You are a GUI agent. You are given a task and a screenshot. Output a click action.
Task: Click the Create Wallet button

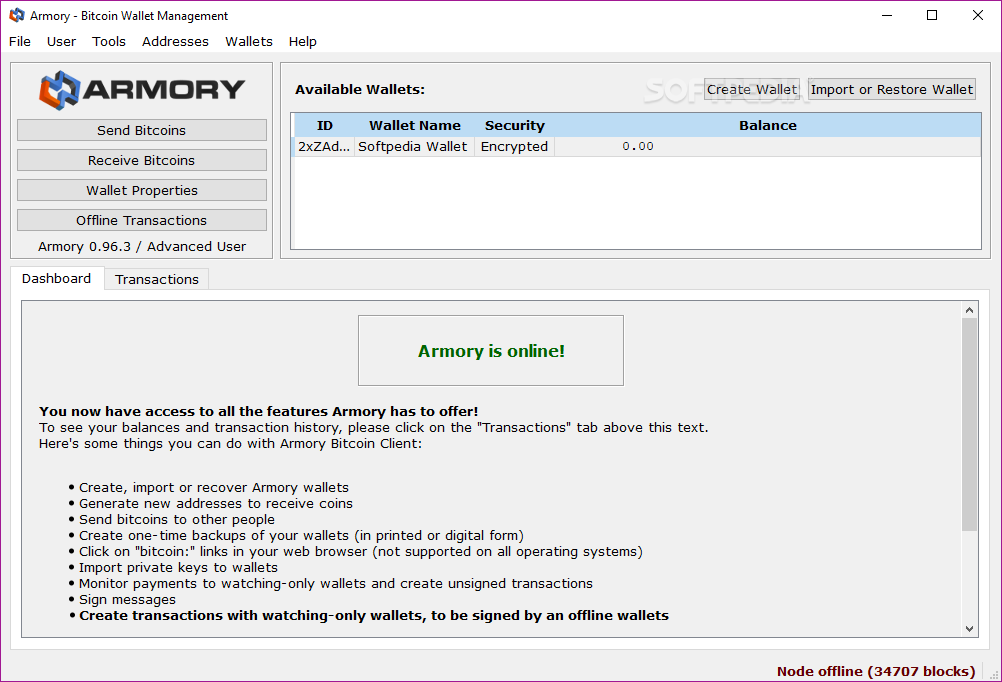(x=751, y=89)
